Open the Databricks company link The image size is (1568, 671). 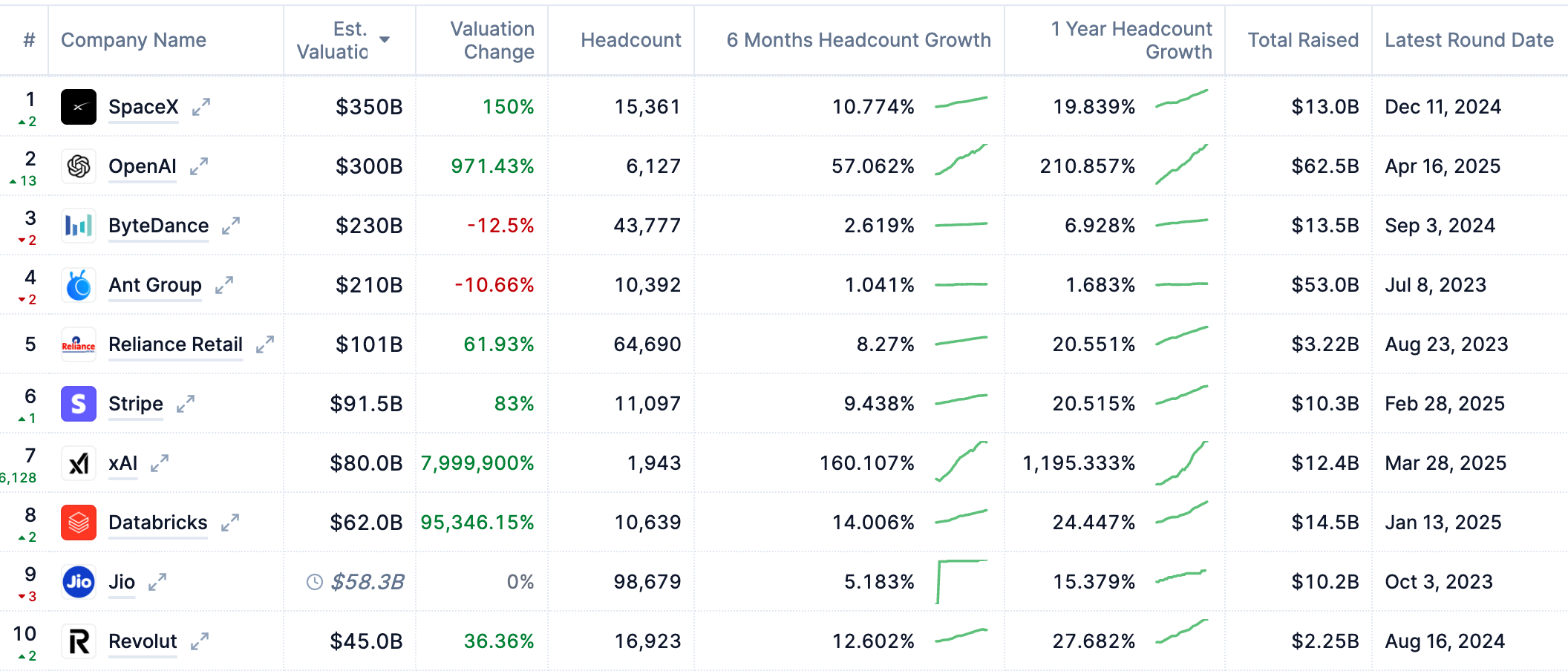[158, 523]
